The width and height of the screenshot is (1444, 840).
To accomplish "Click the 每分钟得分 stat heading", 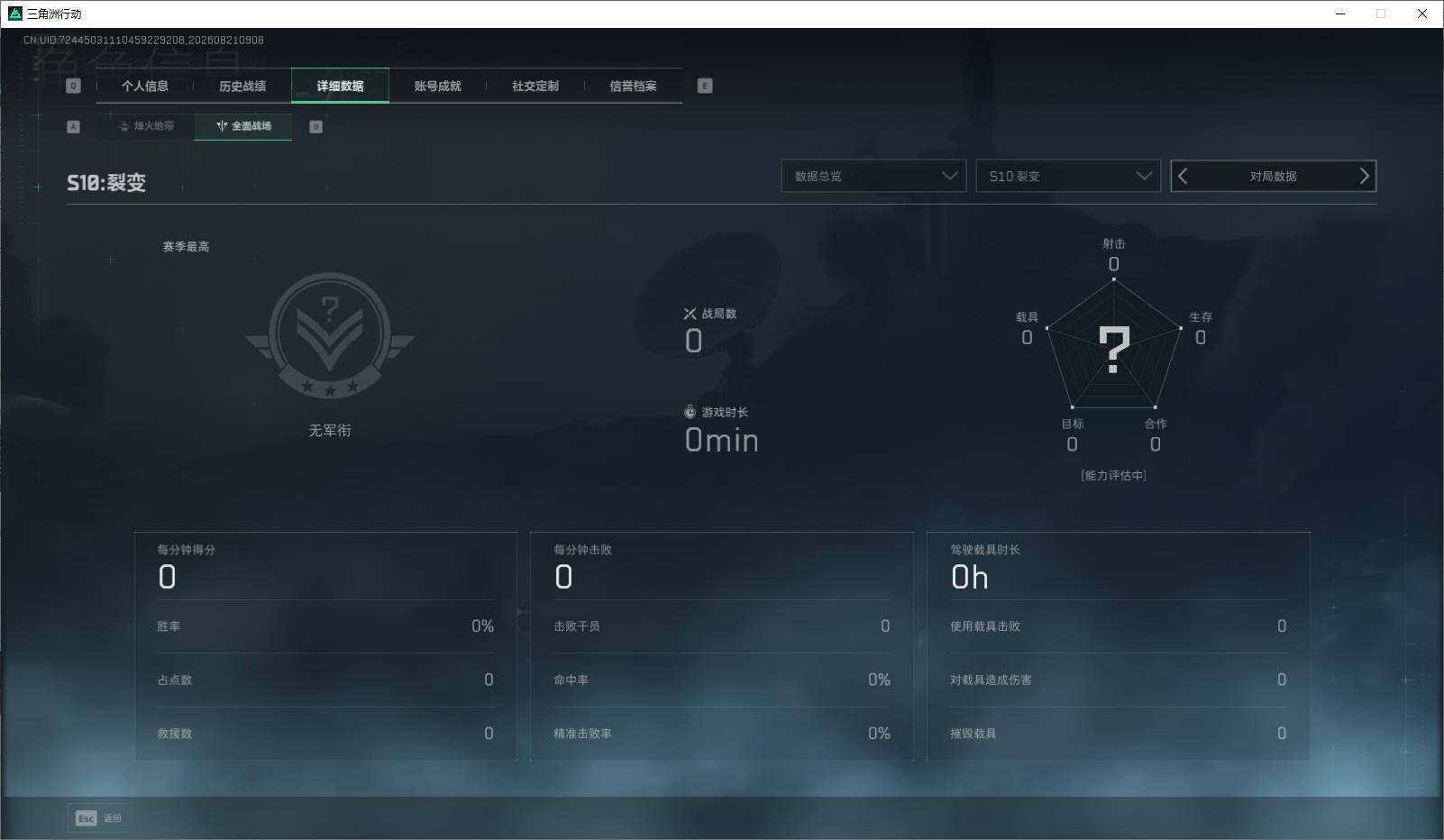I will [x=187, y=550].
